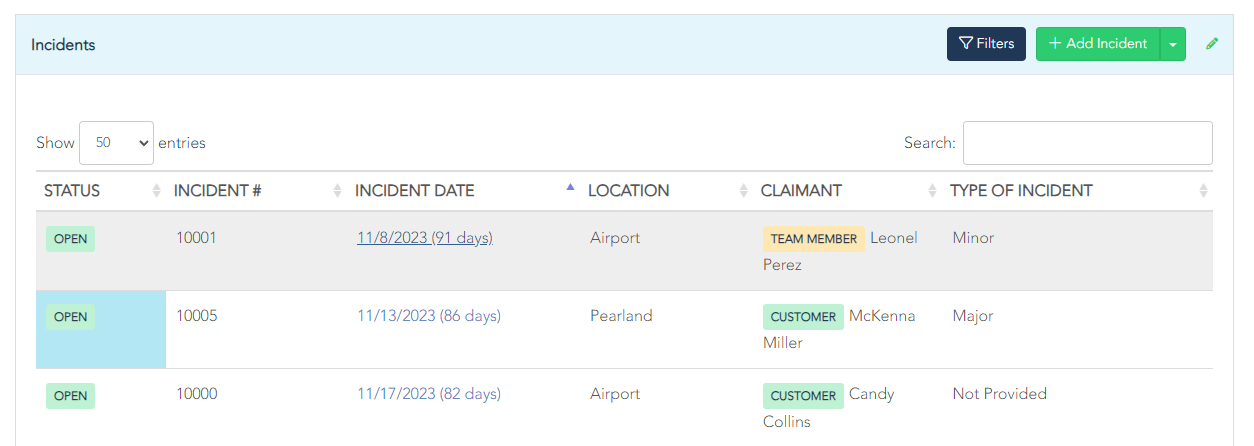Click the OPEN status badge for 10005
1254x446 pixels.
70,317
